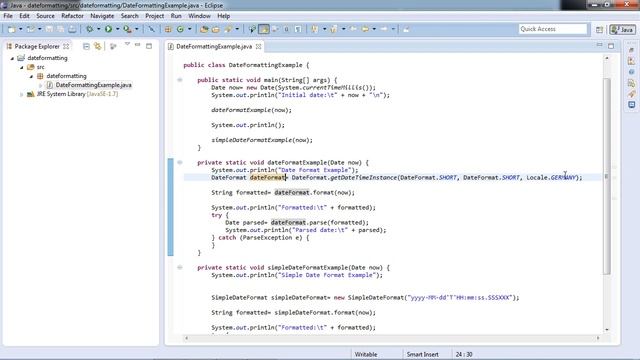This screenshot has height=360, width=640.
Task: Click the Quick Access search field
Action: pyautogui.click(x=553, y=29)
